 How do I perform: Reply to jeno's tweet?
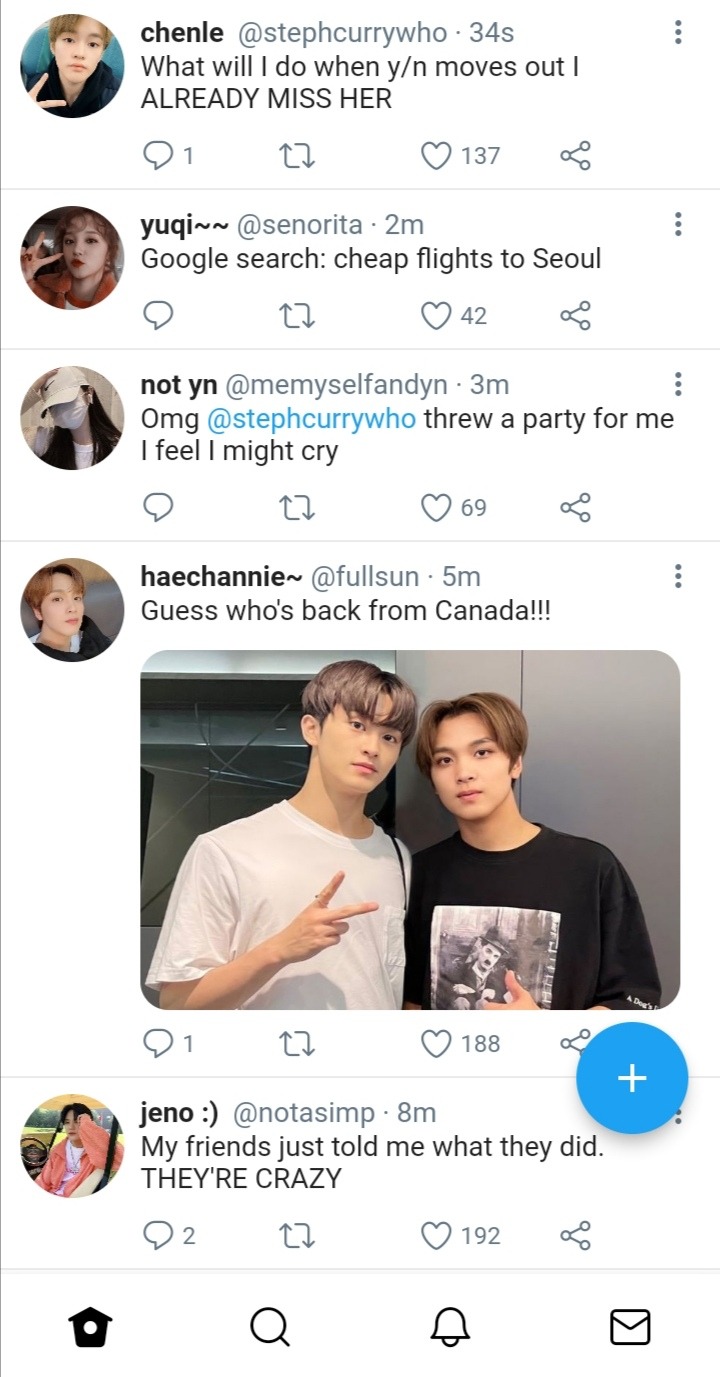(158, 1236)
